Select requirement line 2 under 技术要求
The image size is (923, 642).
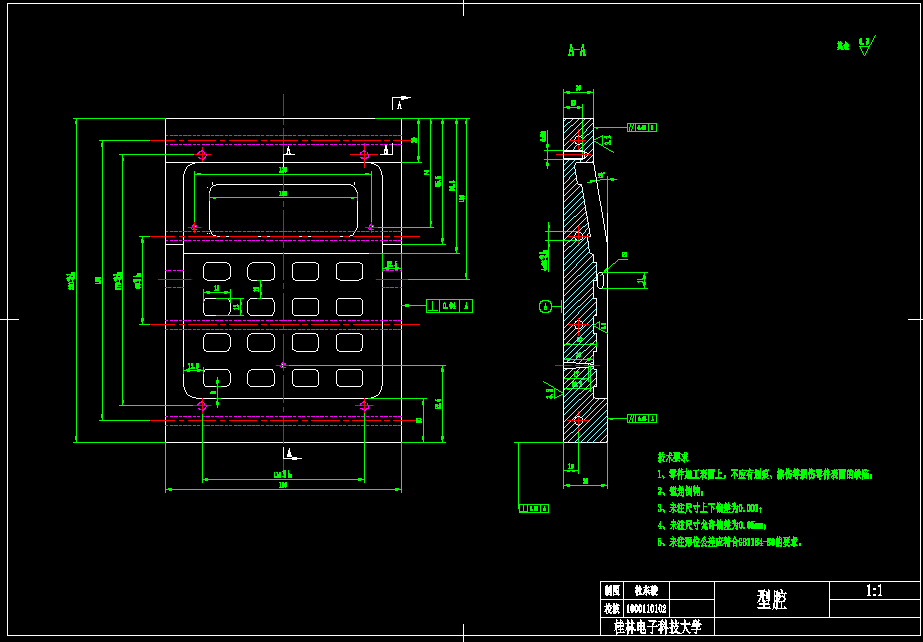click(x=680, y=491)
